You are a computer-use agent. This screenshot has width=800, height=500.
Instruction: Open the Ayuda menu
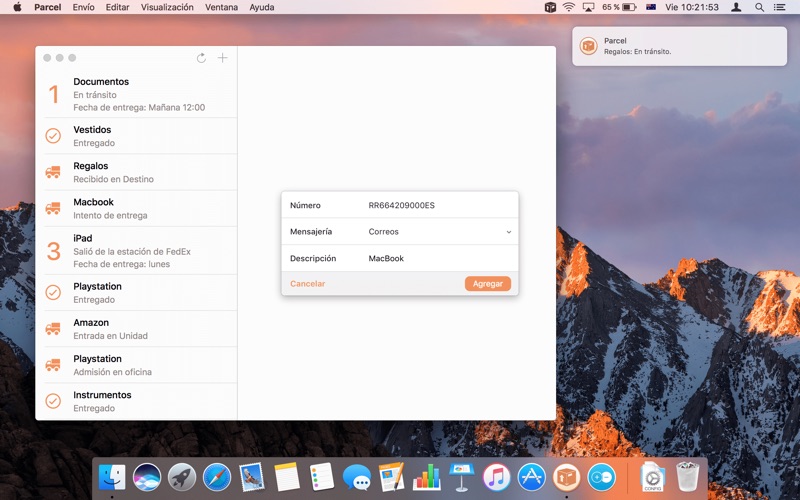[262, 7]
